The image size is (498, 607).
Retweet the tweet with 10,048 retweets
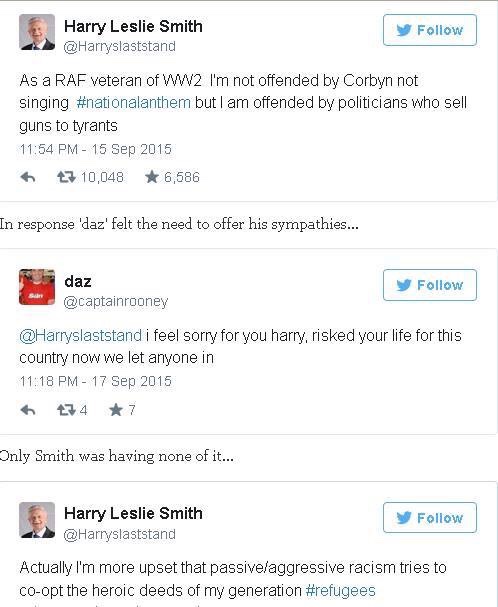click(66, 177)
